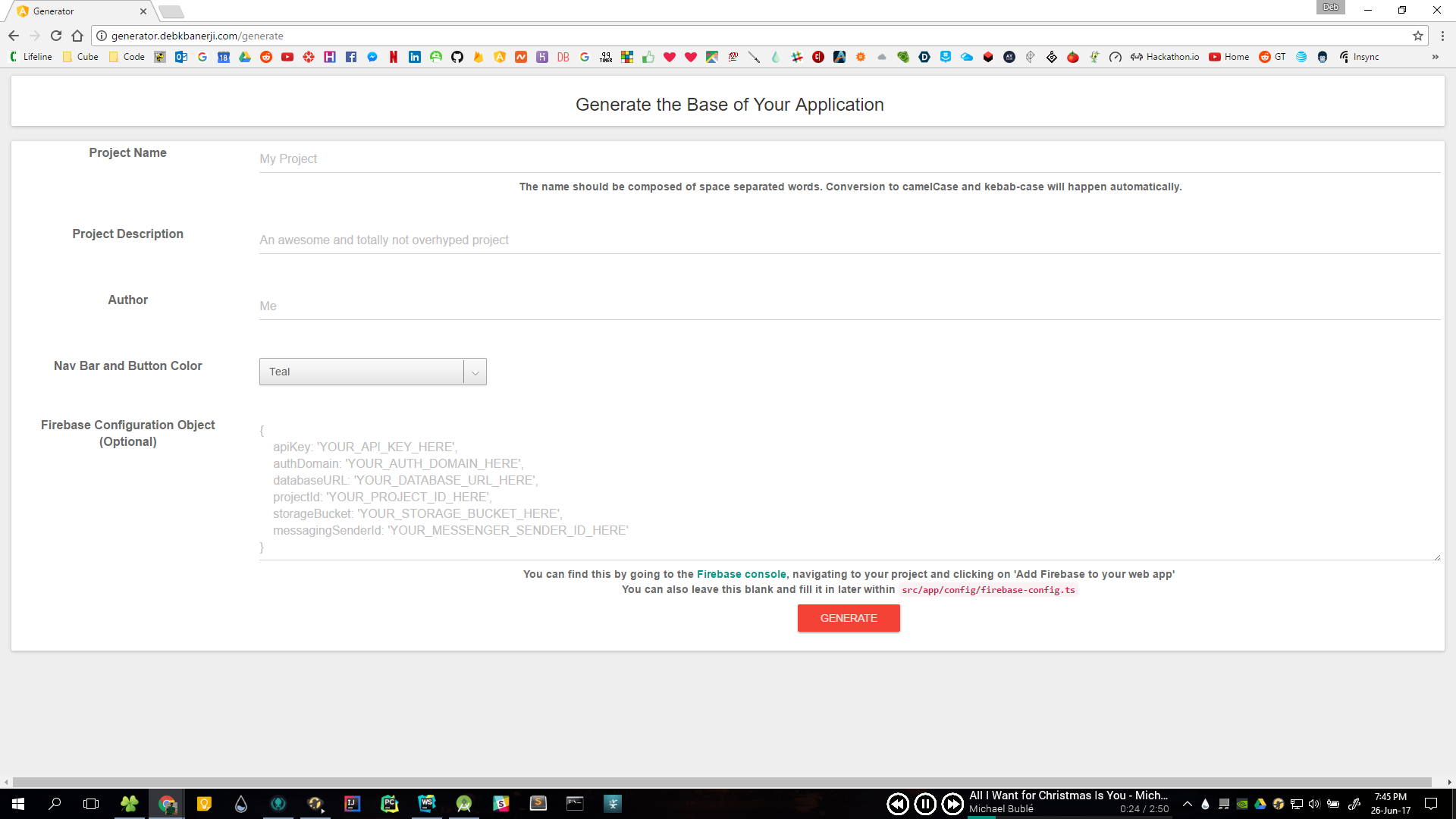The image size is (1456, 819).
Task: Skip to next track in media player
Action: pos(952,804)
